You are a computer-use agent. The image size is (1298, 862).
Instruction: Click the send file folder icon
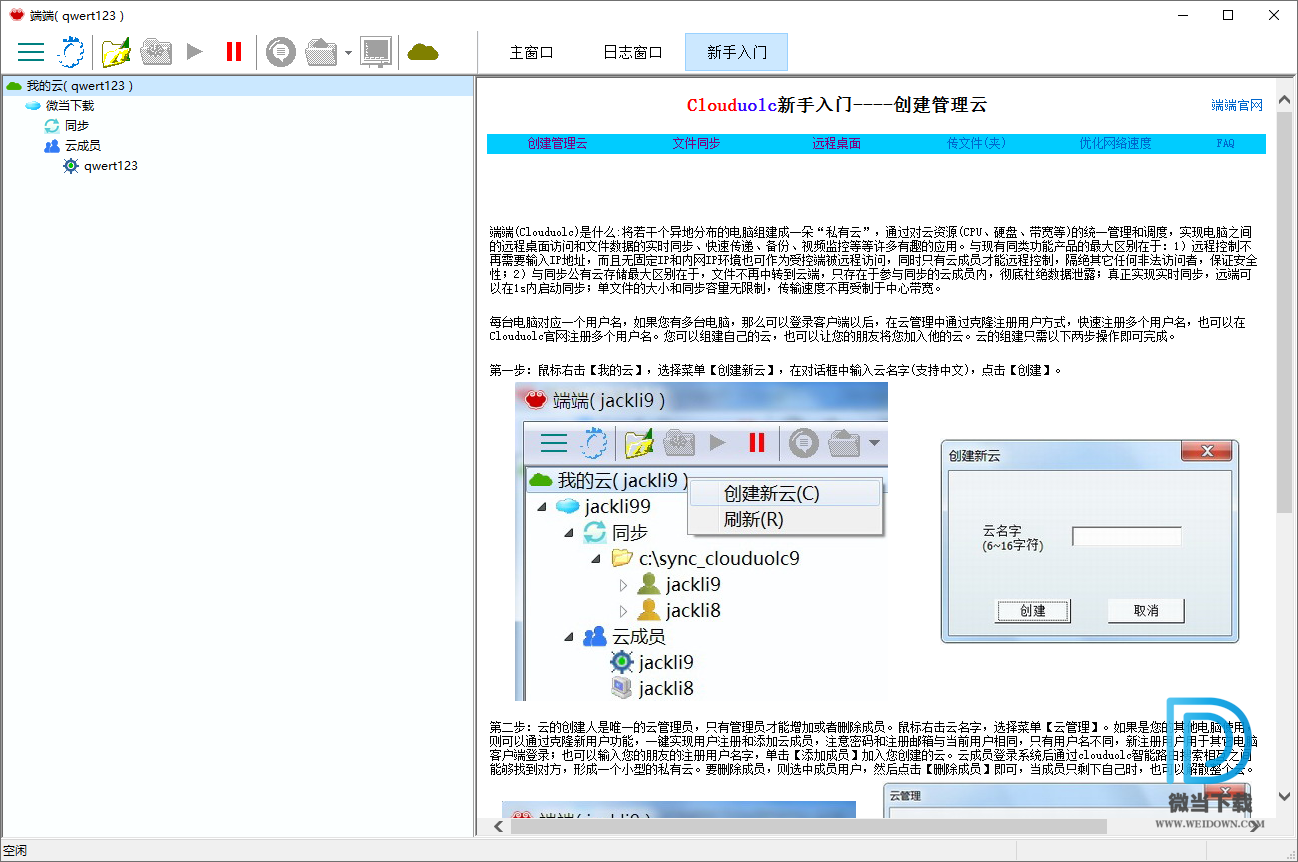[x=320, y=52]
